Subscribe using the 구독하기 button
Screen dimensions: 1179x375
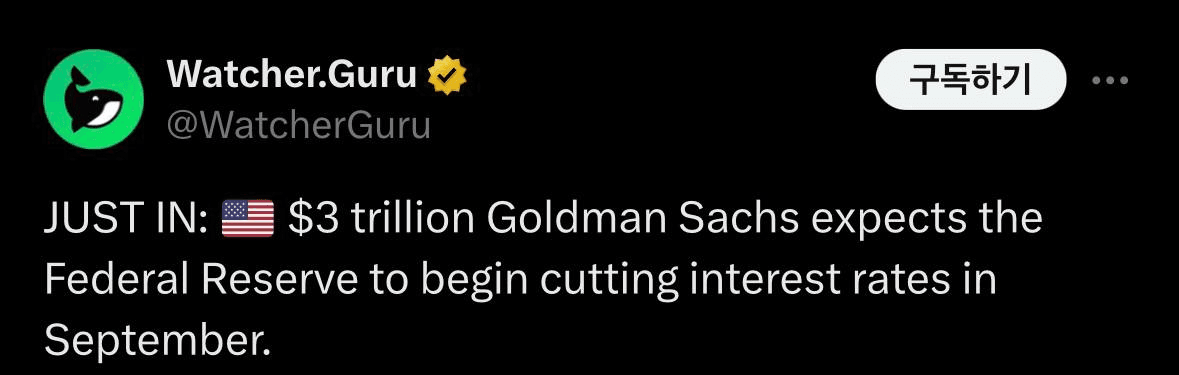pos(971,79)
